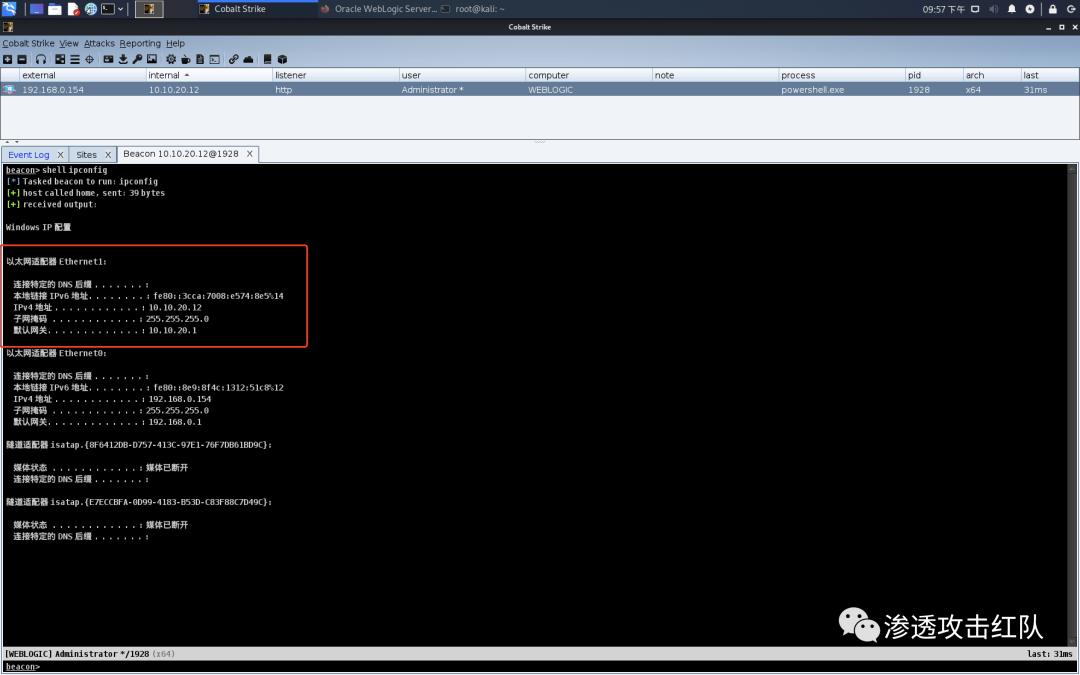Screen dimensions: 1080x675
Task: Close the Beacon 10.10.20.12@1928 tab
Action: [x=249, y=154]
